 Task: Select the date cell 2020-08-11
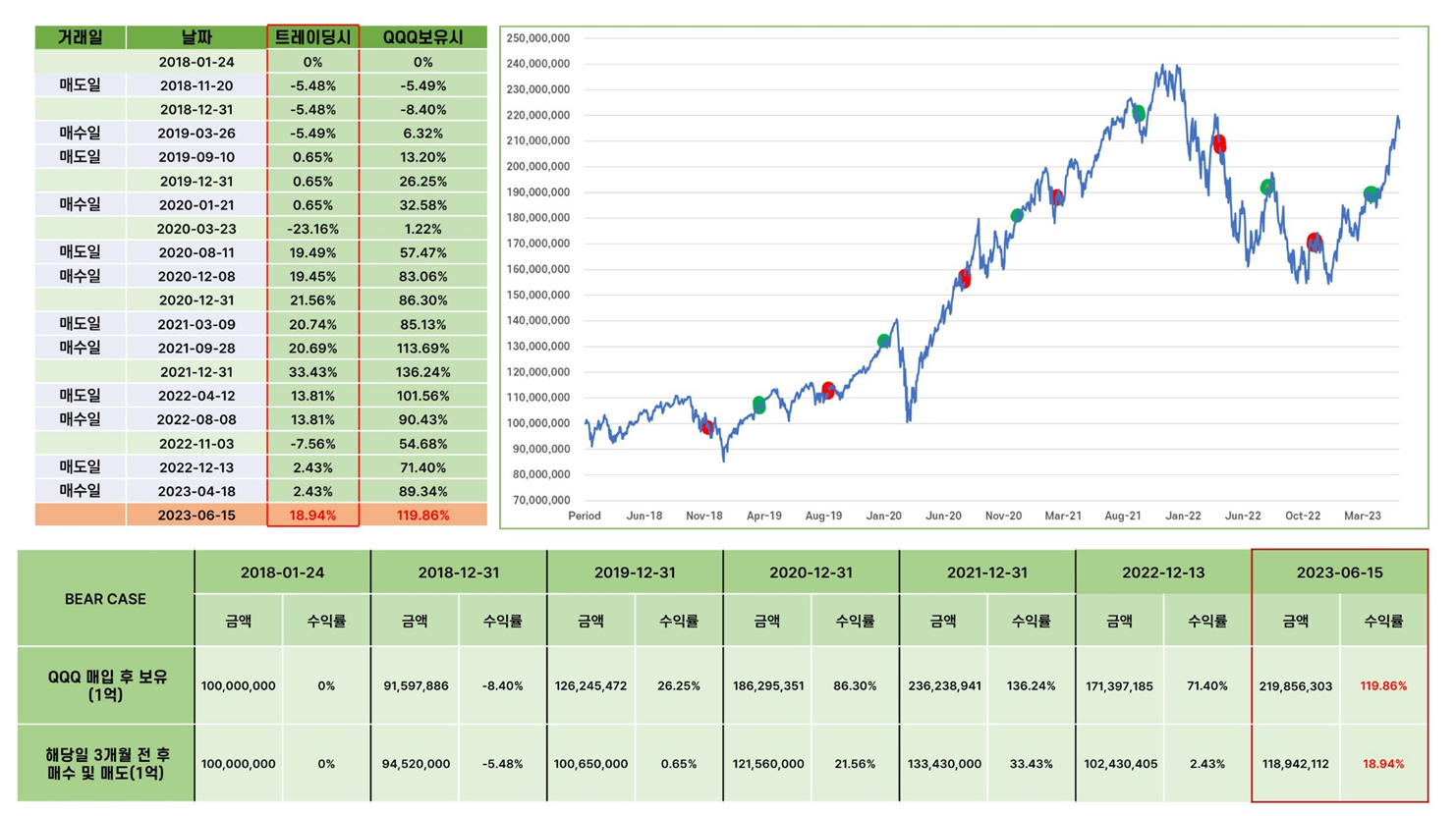(196, 252)
